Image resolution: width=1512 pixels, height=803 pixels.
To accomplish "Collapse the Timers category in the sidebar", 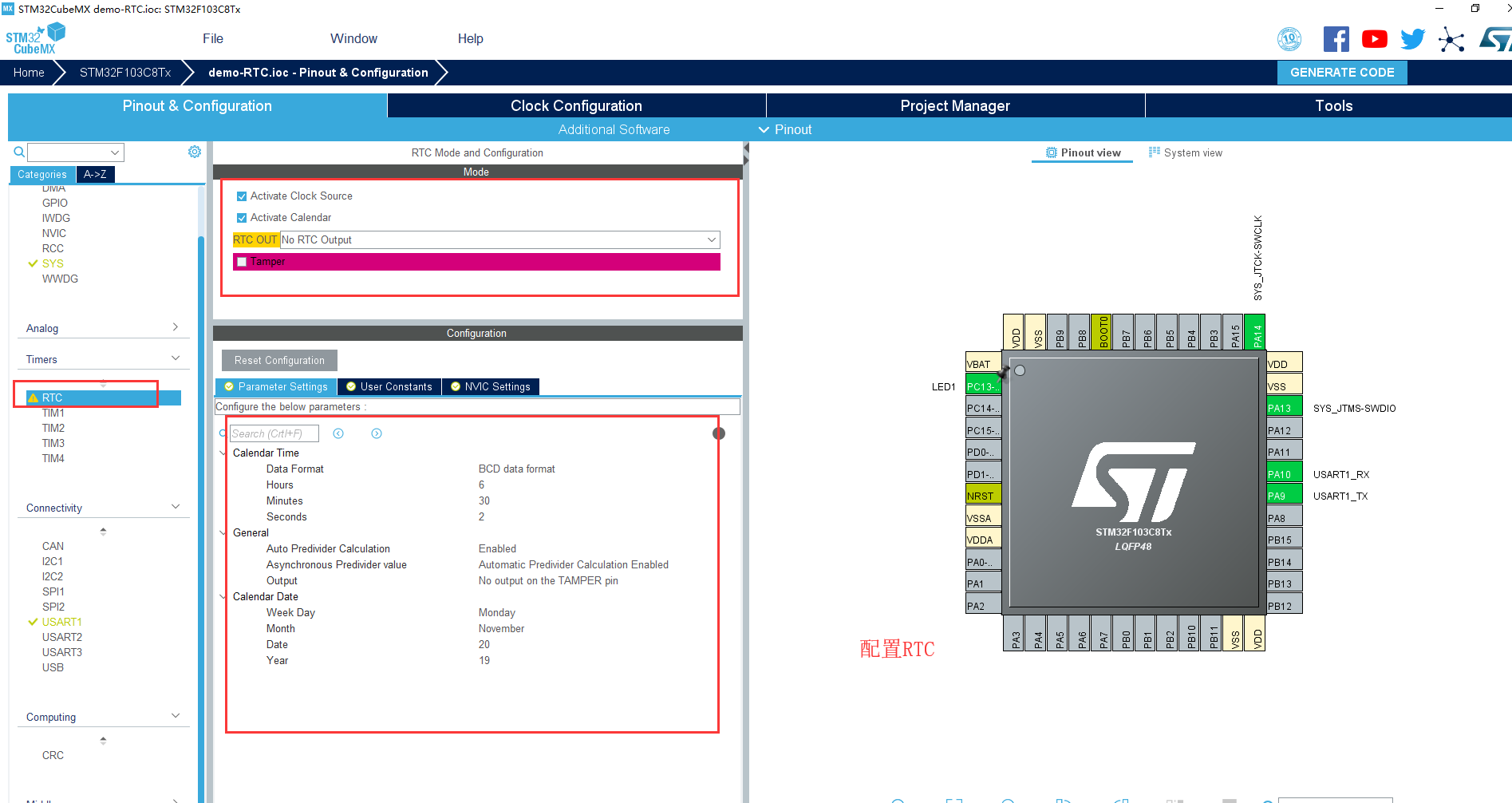I will click(x=176, y=358).
